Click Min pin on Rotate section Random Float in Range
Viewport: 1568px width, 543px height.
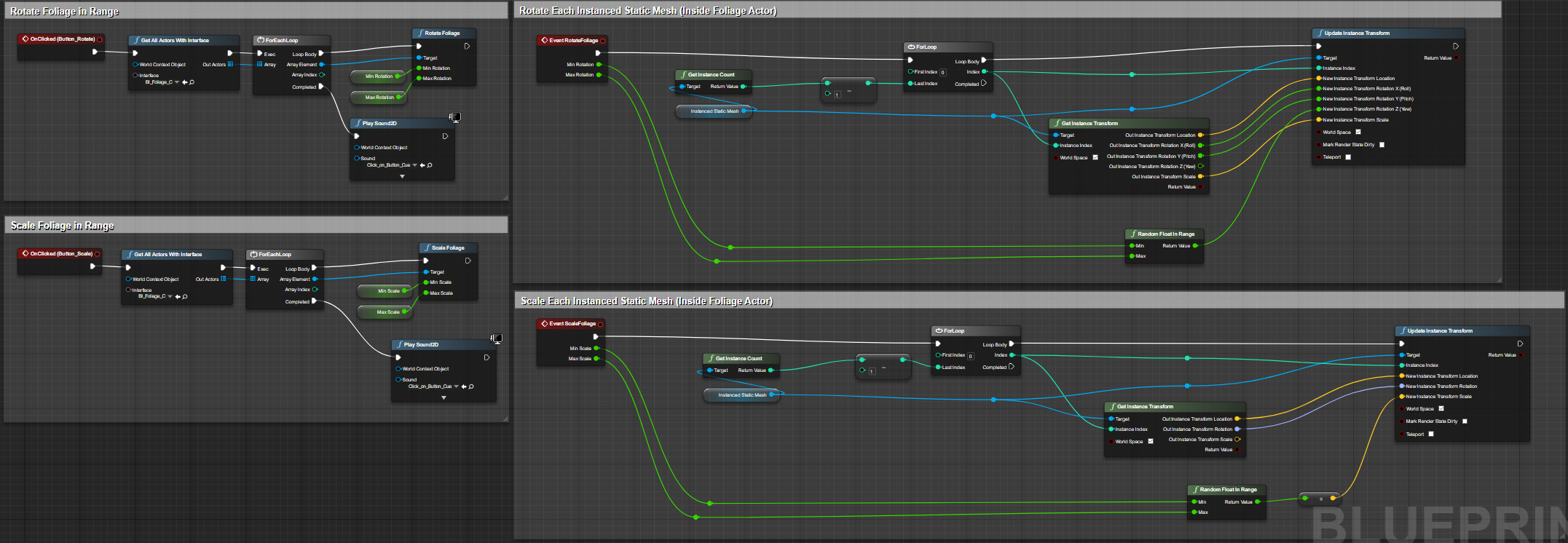[x=1132, y=245]
